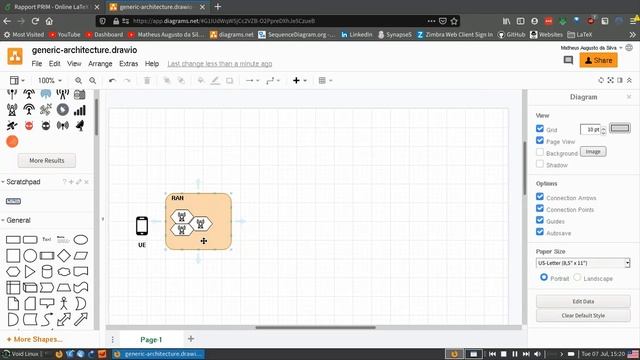Select the Hexagon shape in General

[13, 271]
